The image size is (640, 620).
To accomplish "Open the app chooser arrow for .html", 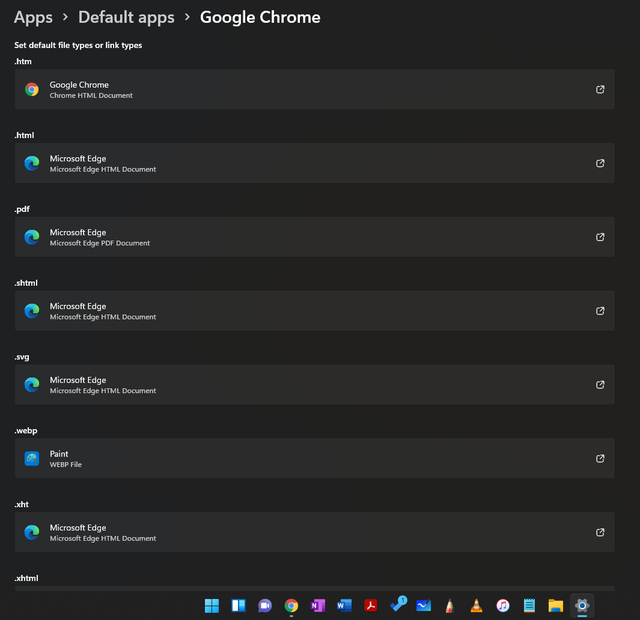I will [600, 163].
